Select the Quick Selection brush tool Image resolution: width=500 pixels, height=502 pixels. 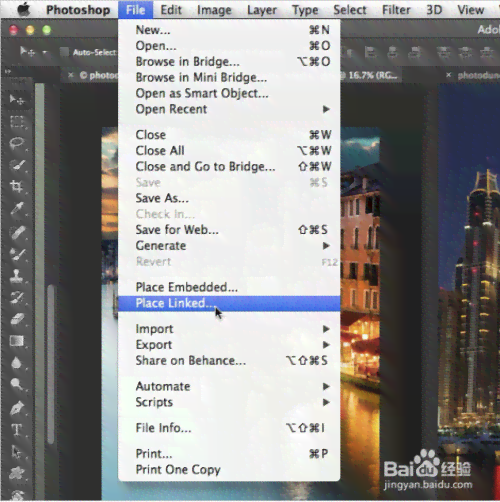(17, 165)
